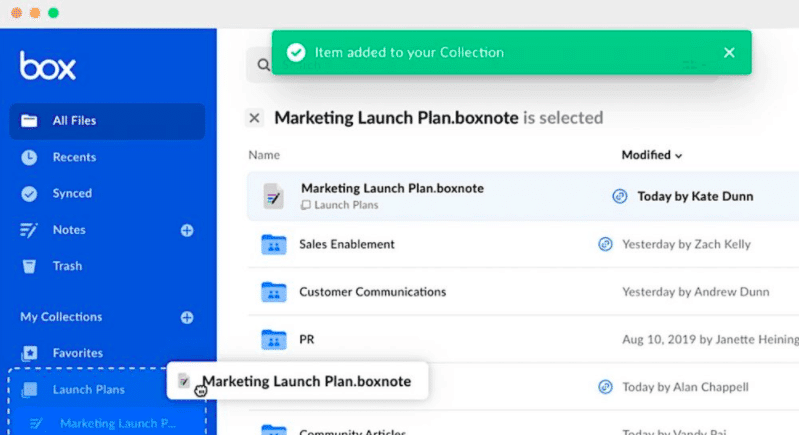Open Customer Communications folder
This screenshot has height=435, width=799.
pyautogui.click(x=372, y=292)
